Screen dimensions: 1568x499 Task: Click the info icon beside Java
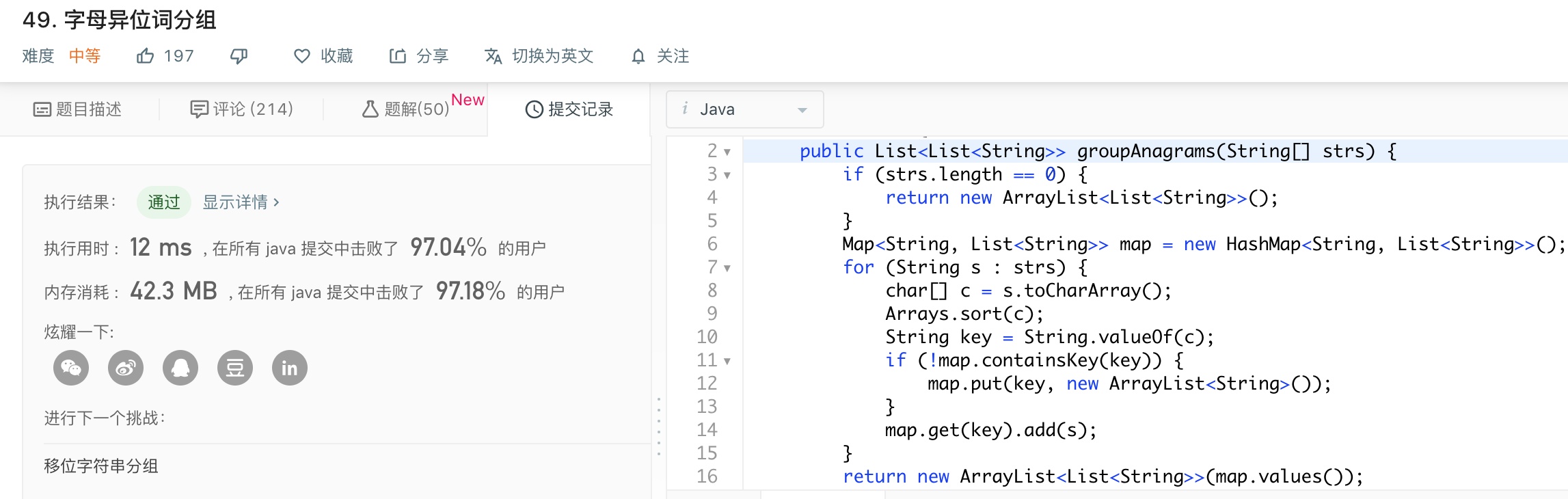pyautogui.click(x=685, y=109)
